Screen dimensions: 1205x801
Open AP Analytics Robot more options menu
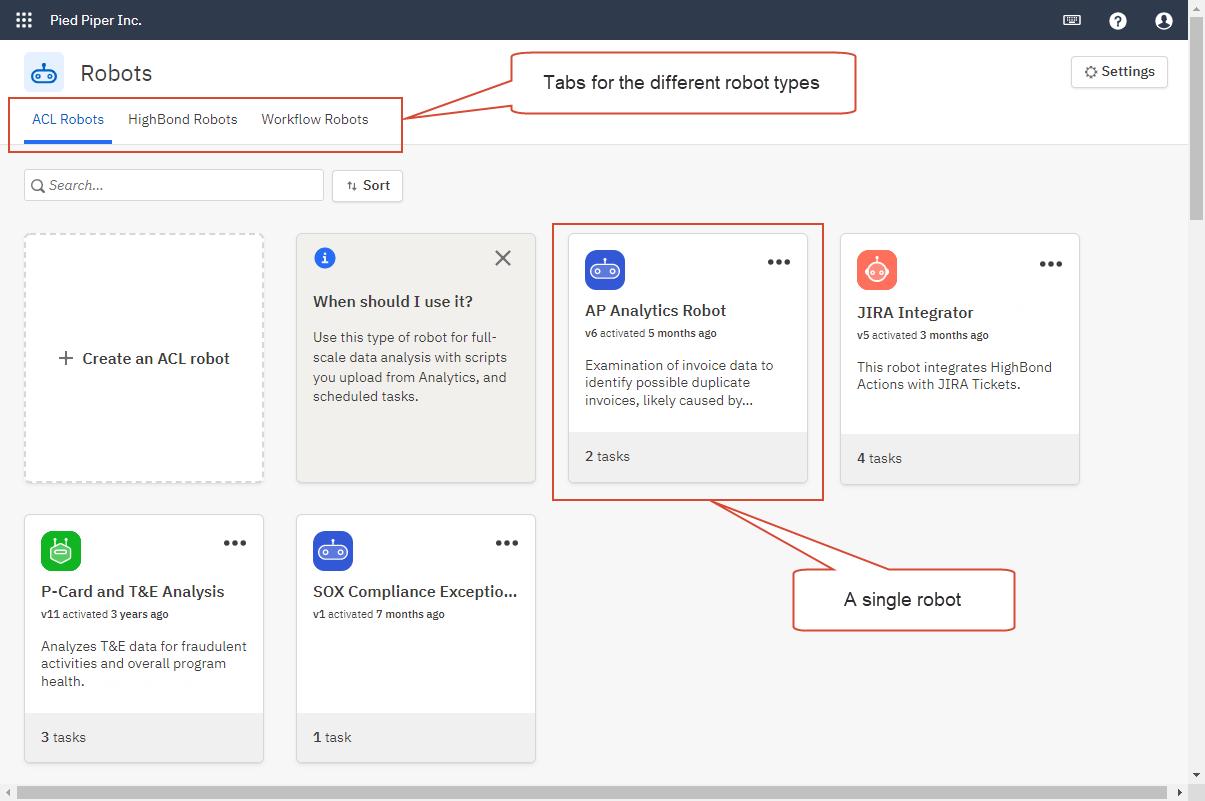click(779, 262)
